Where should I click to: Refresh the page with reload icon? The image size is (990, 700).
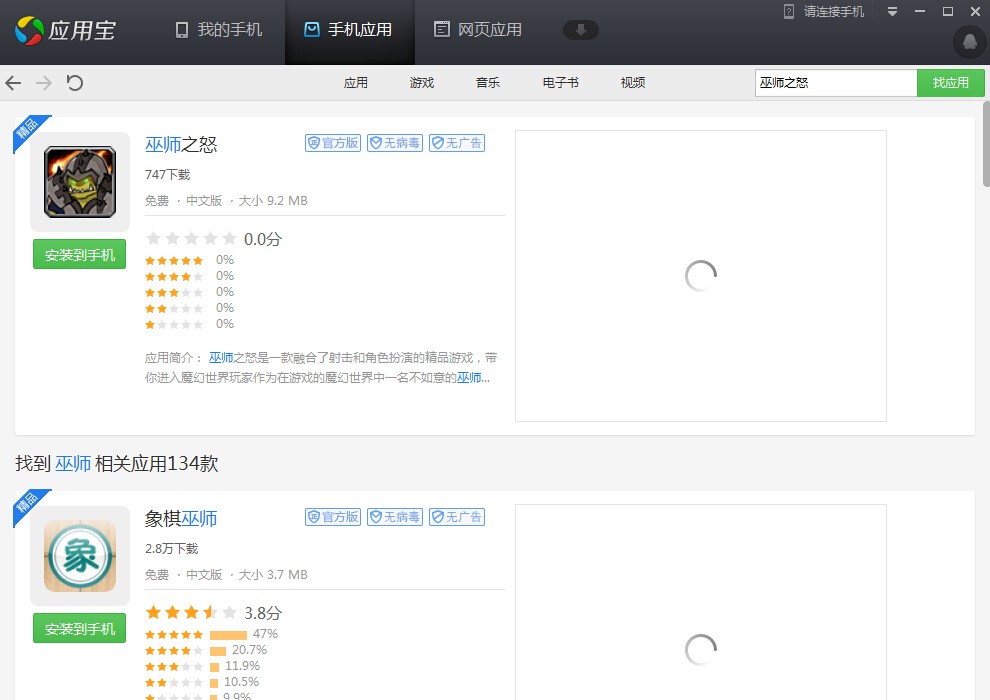75,83
